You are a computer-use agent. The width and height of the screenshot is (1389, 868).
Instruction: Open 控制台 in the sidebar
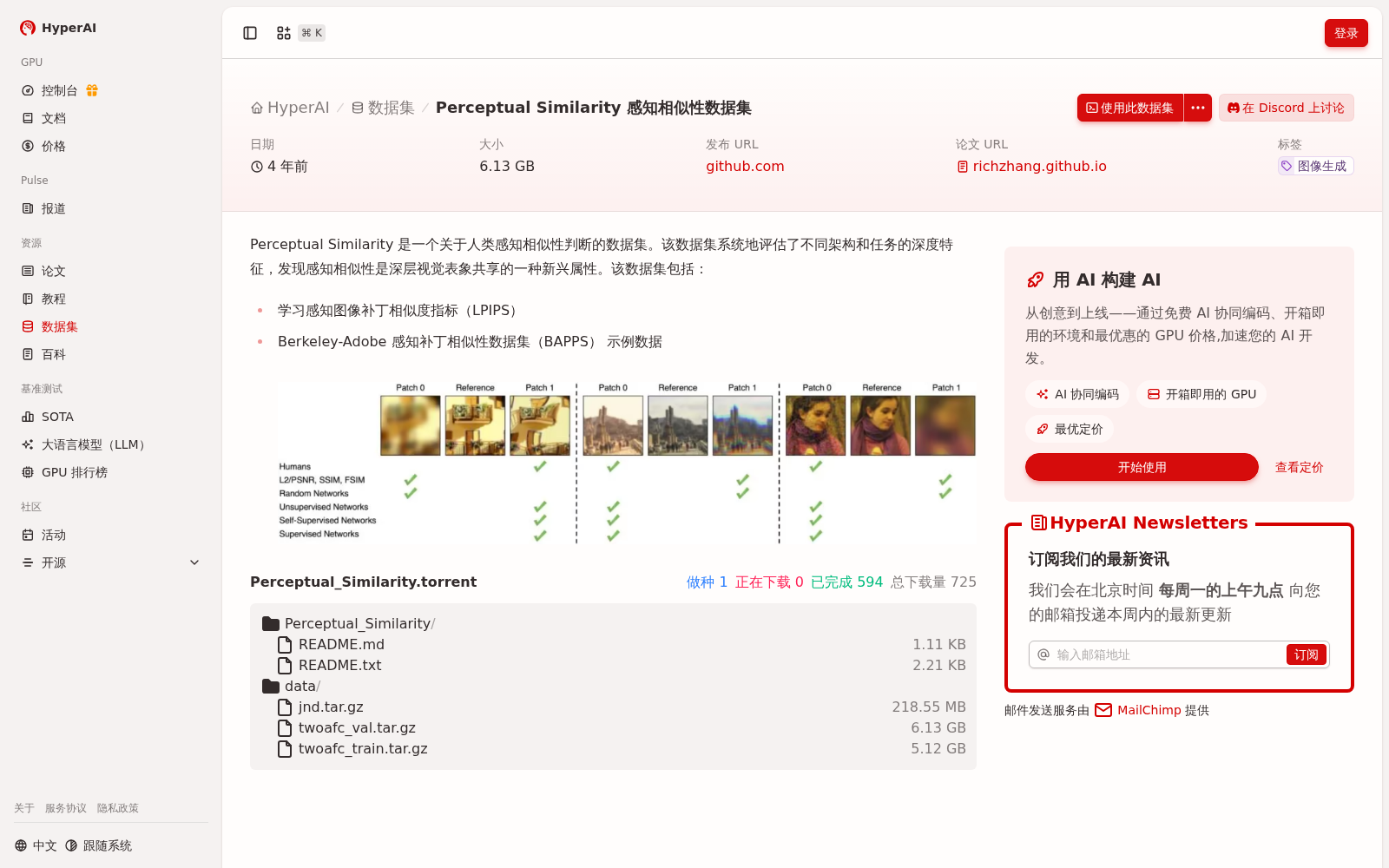[x=59, y=90]
